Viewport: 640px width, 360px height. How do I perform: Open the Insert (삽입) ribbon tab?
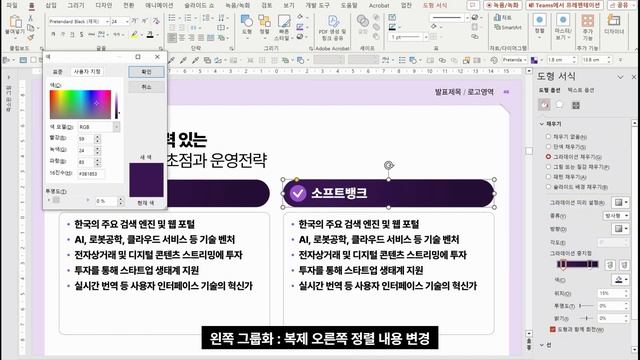(51, 5)
